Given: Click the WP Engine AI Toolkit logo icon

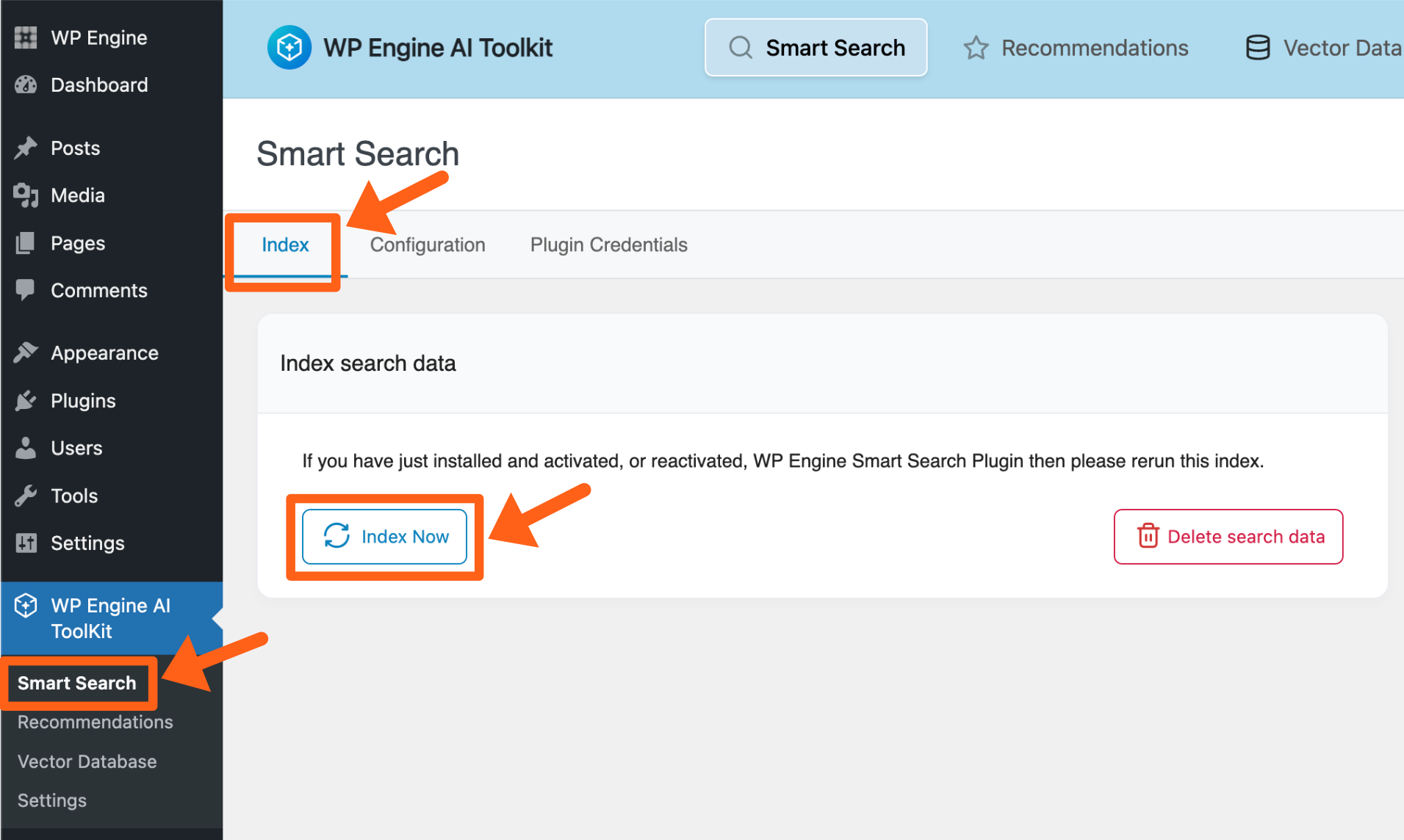Looking at the screenshot, I should tap(289, 48).
